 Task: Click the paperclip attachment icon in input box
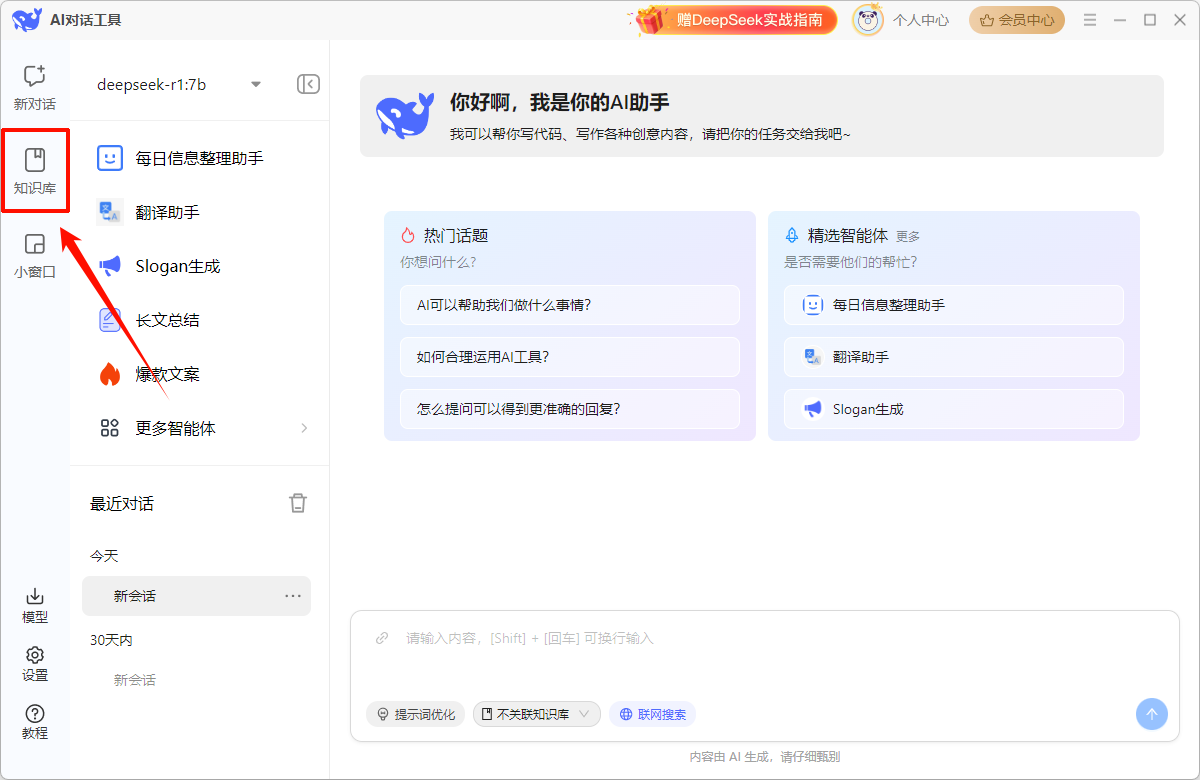coord(381,638)
